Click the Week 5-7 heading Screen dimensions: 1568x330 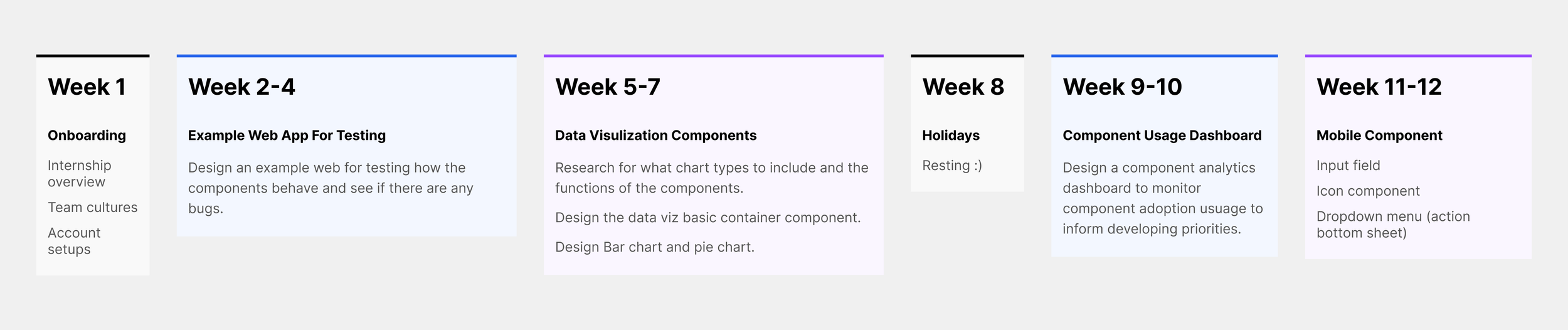point(607,87)
